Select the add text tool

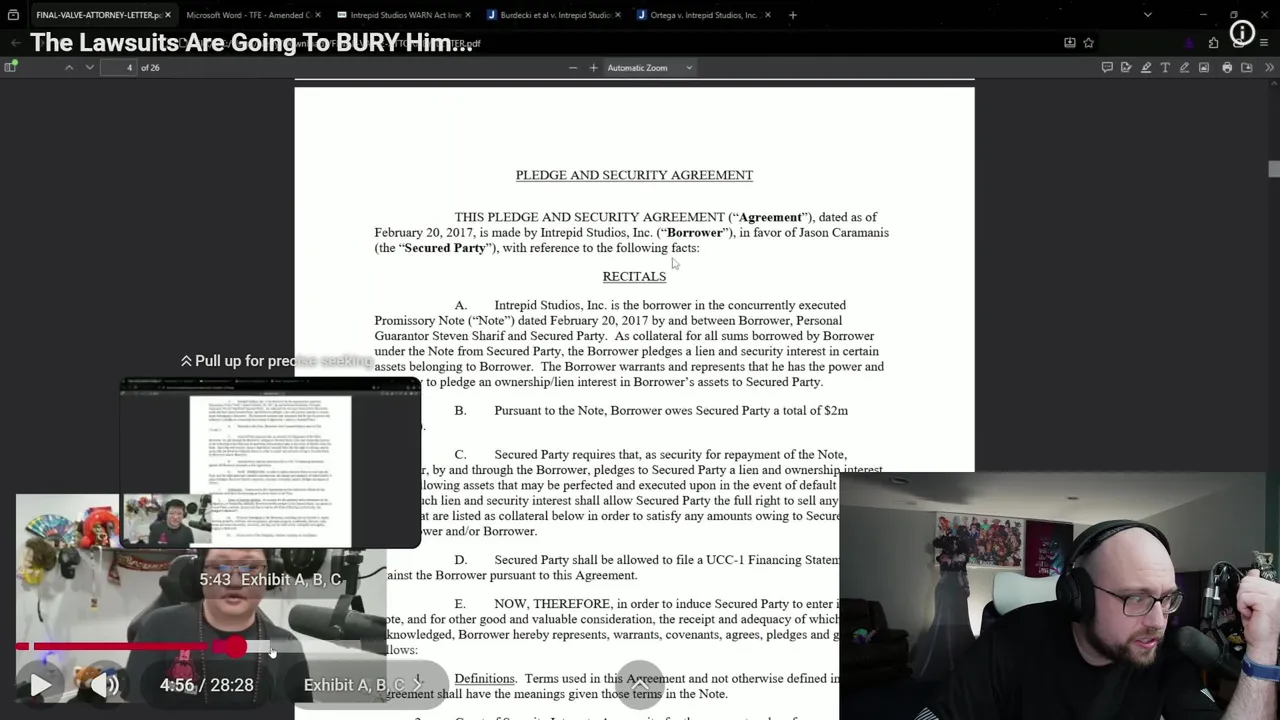1165,67
